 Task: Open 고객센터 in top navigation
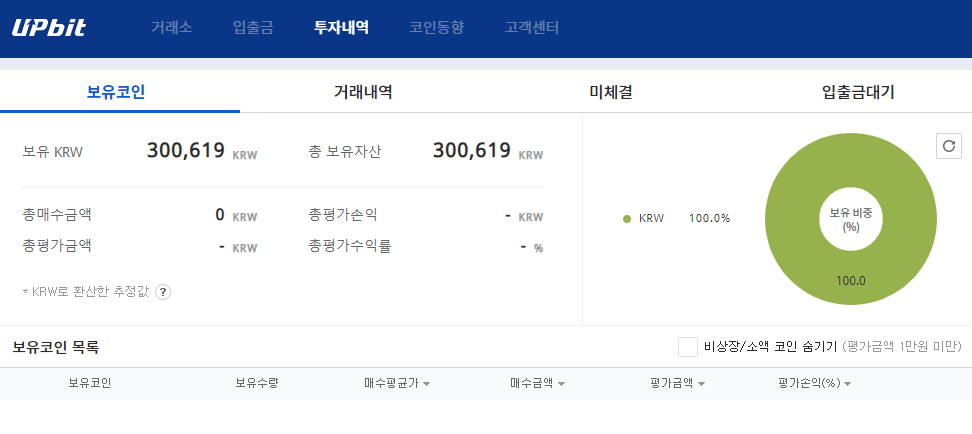point(532,28)
